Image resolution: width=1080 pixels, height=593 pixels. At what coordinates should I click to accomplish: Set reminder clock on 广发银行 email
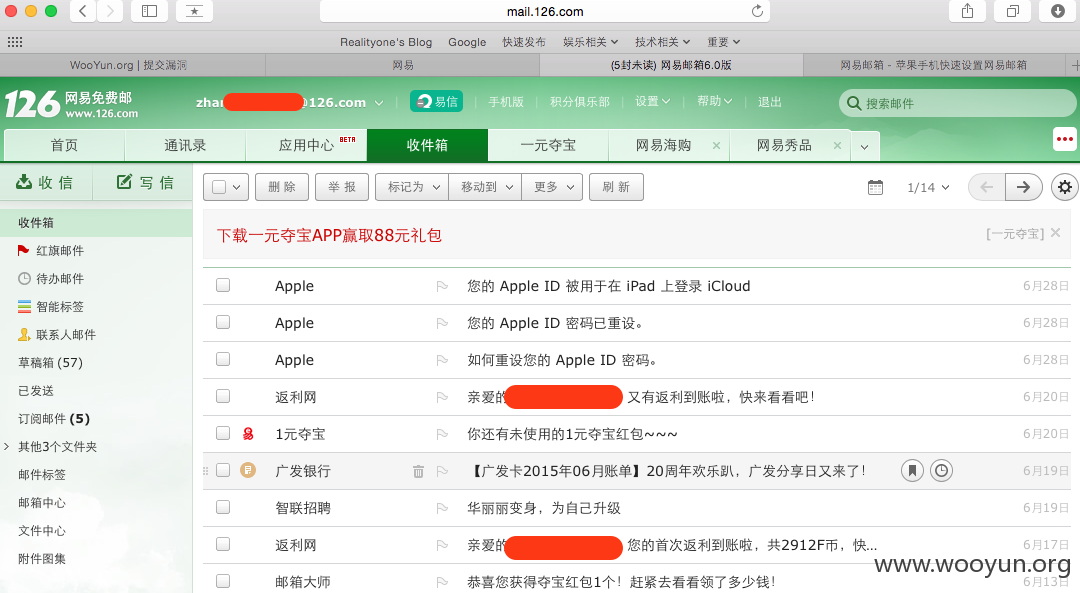click(941, 471)
